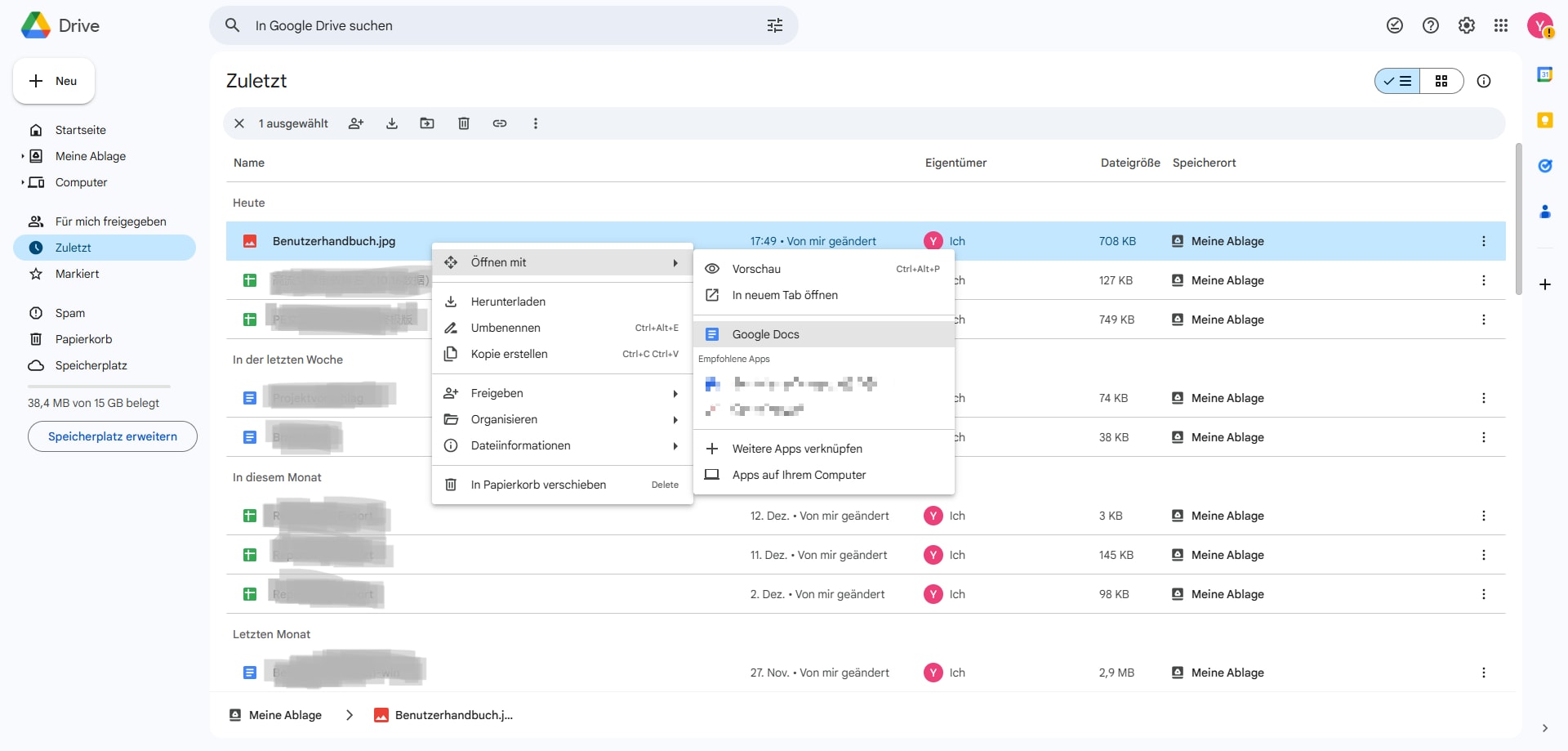Viewport: 1568px width, 751px height.
Task: Collapse side panel with the bottom arrow
Action: [x=1545, y=728]
